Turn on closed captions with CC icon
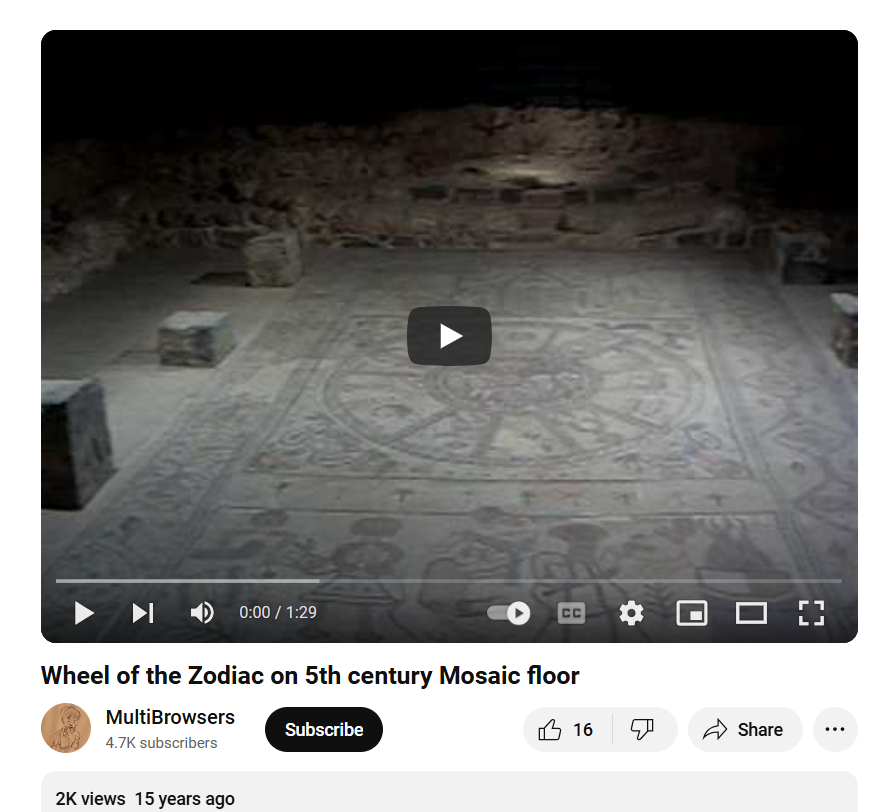The height and width of the screenshot is (812, 878). pos(572,613)
